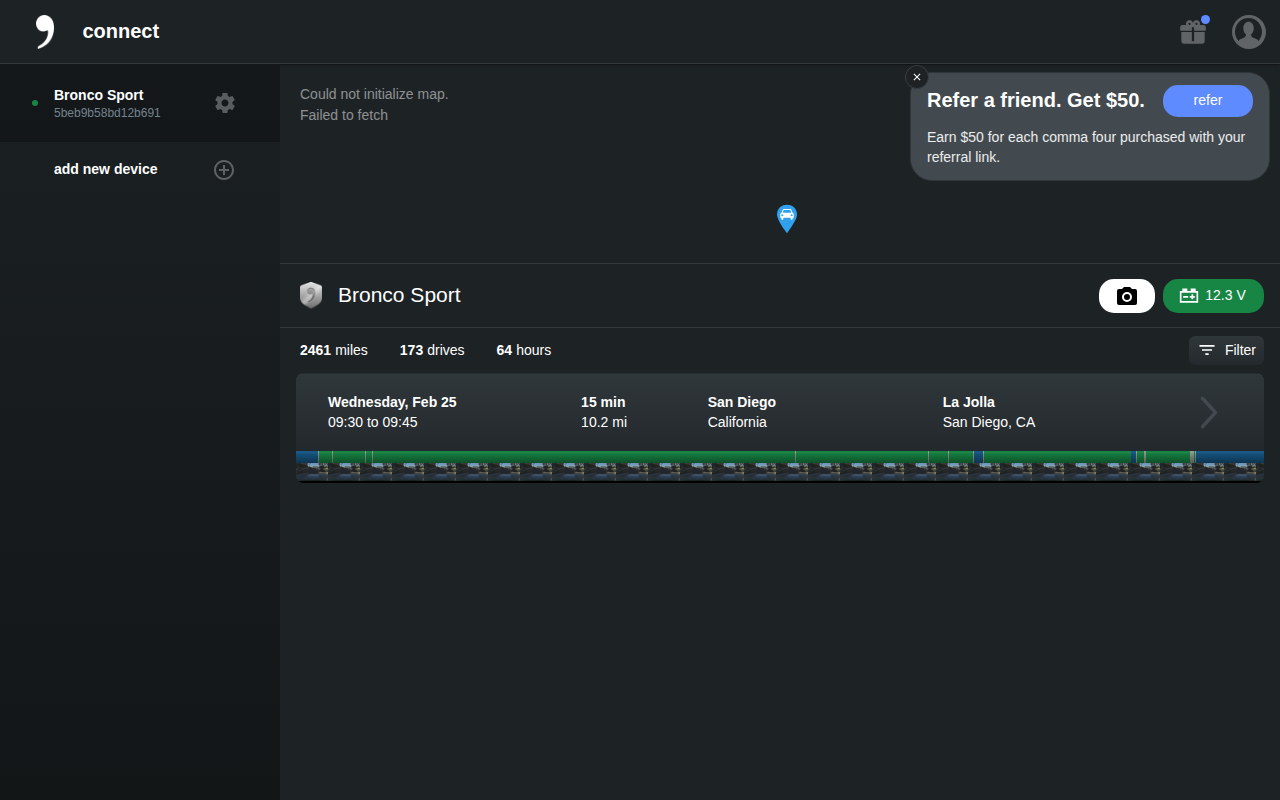This screenshot has height=800, width=1280.
Task: Click the 12.3 V battery indicator
Action: tap(1213, 296)
